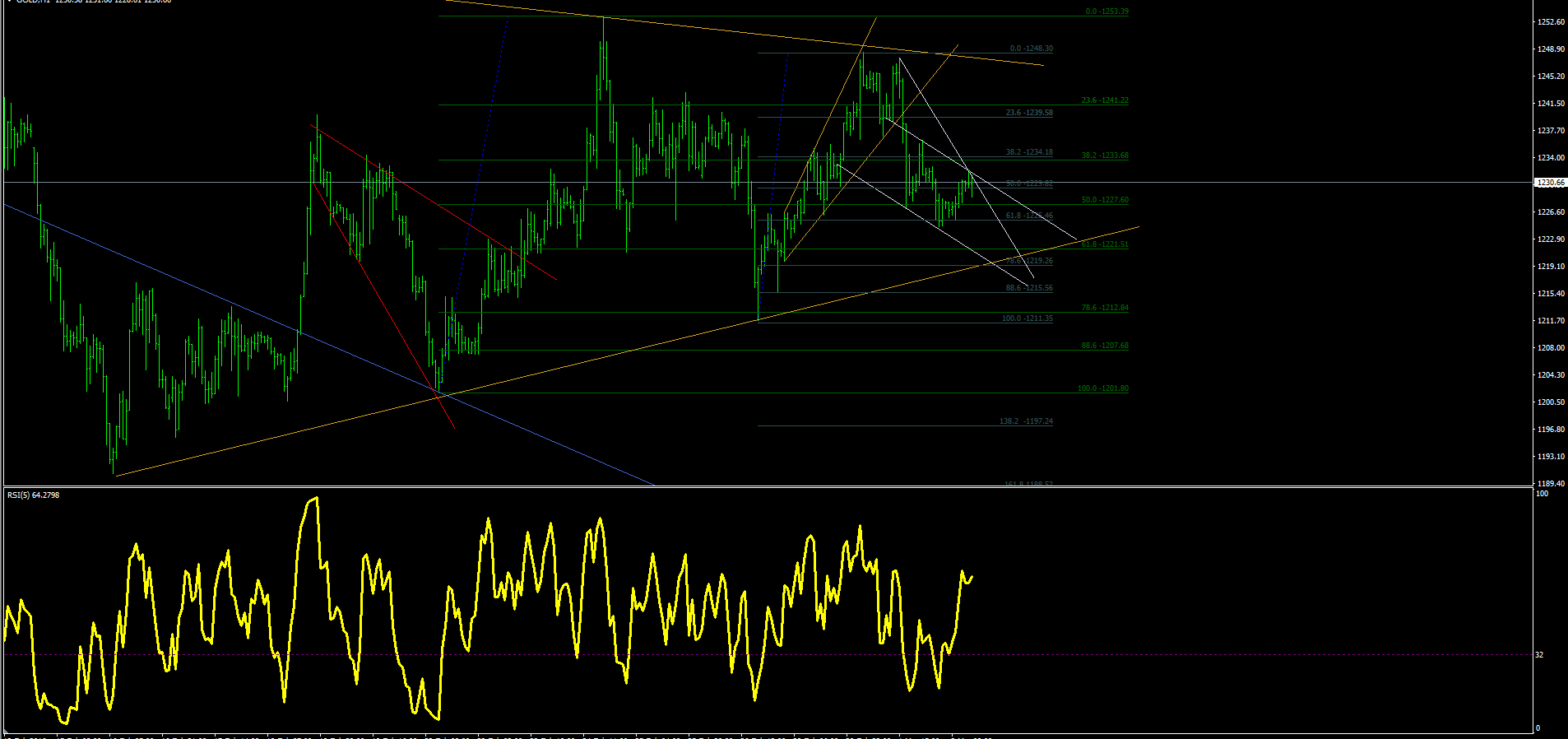Select the '78.6 -1212.84' level label
Screen dimensions: 1568x739
click(x=1105, y=308)
